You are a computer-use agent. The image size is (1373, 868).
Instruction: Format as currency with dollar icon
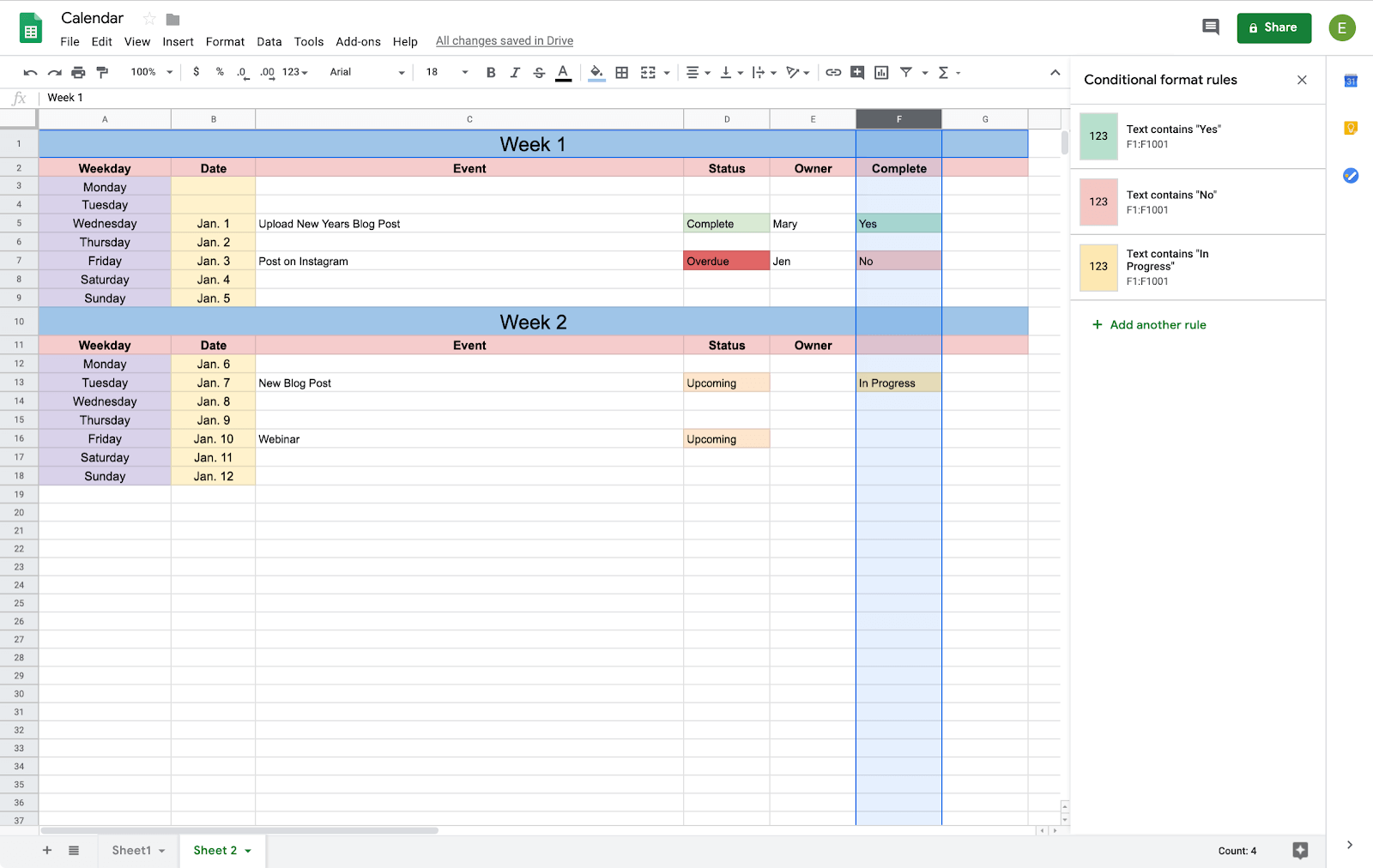(197, 72)
